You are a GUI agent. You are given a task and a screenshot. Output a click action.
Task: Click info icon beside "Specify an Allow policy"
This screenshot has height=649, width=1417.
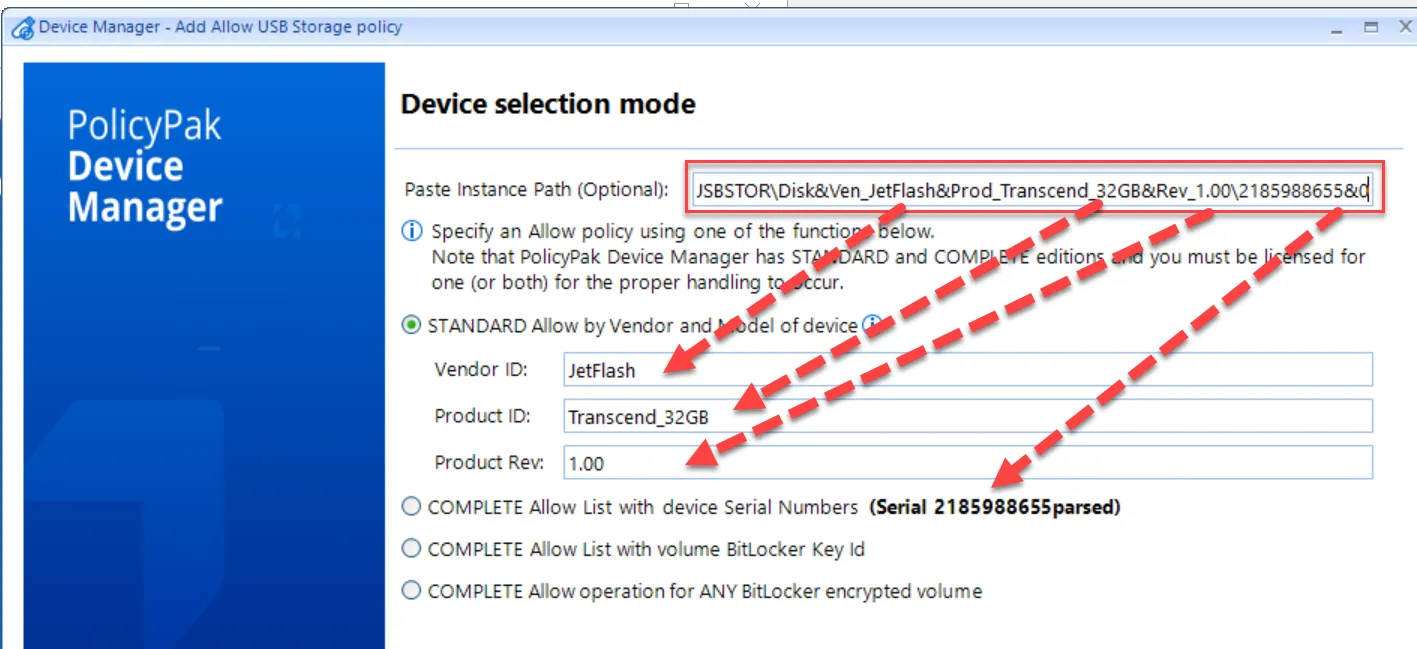click(412, 232)
